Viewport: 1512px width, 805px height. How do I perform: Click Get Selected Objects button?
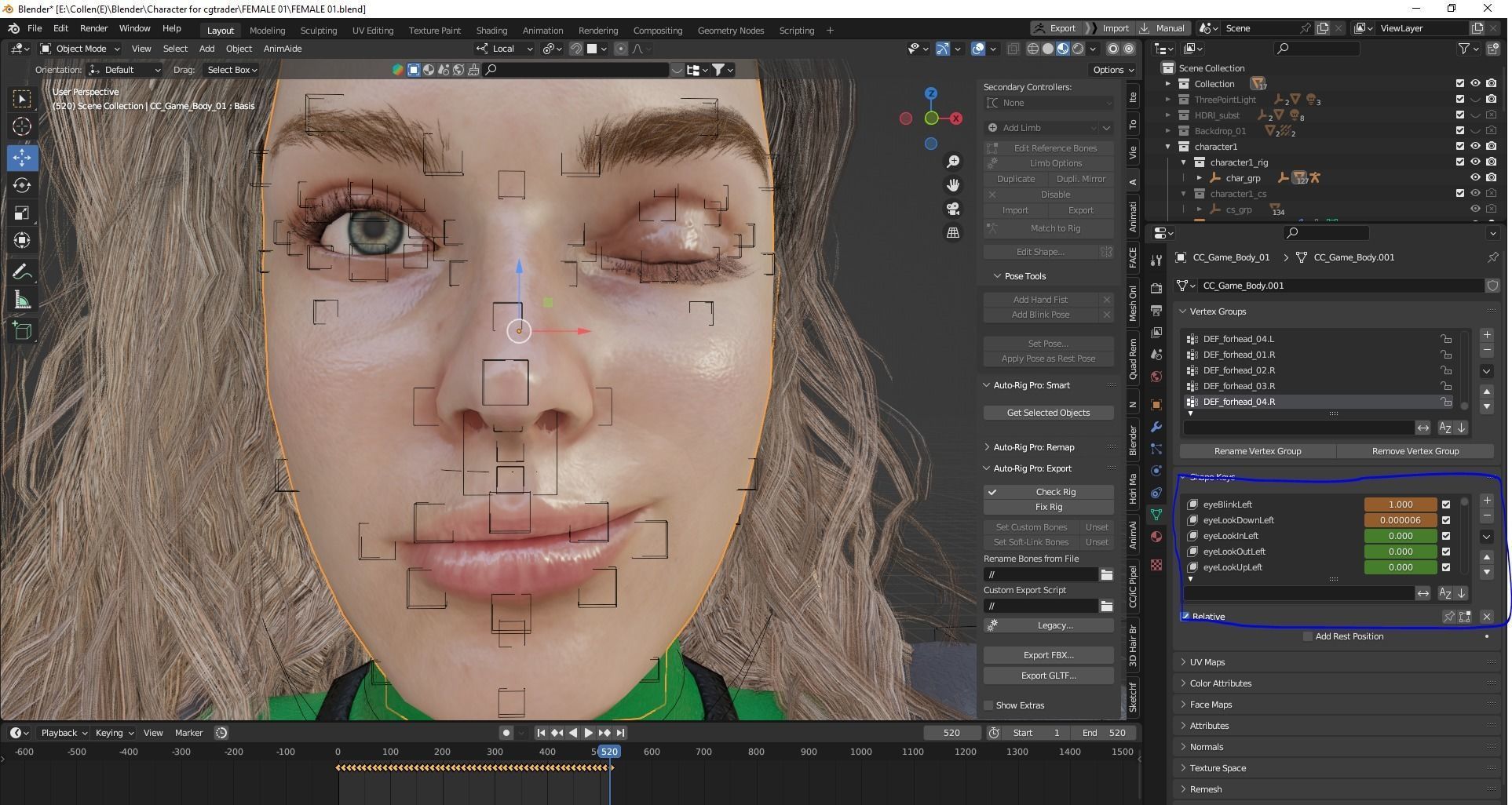coord(1048,413)
